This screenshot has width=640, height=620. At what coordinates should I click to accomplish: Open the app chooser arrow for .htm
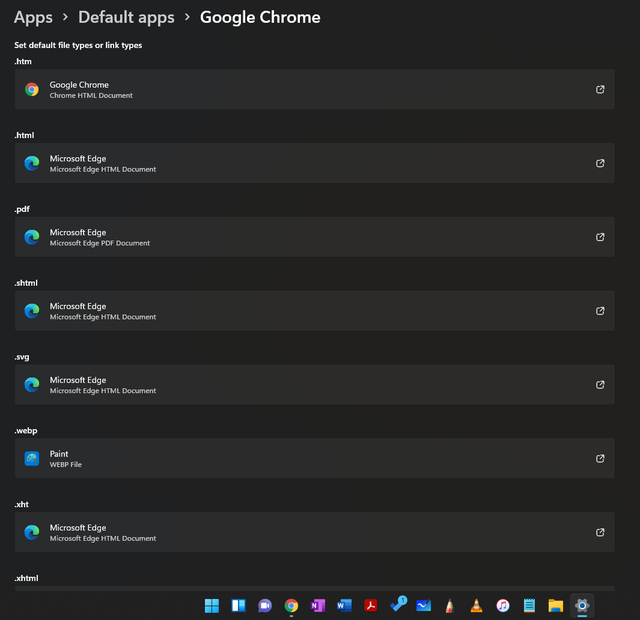click(600, 89)
